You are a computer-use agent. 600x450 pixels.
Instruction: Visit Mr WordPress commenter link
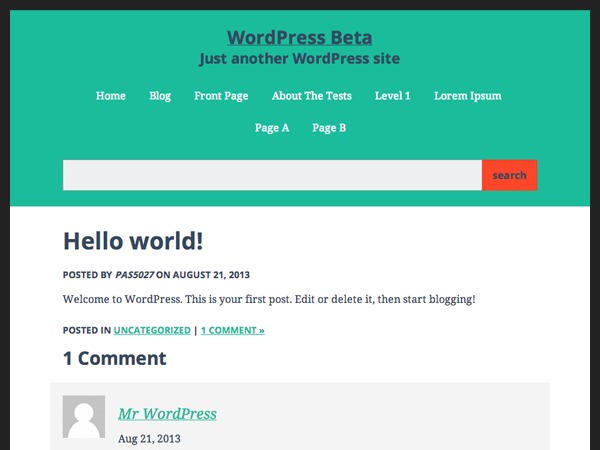[167, 414]
